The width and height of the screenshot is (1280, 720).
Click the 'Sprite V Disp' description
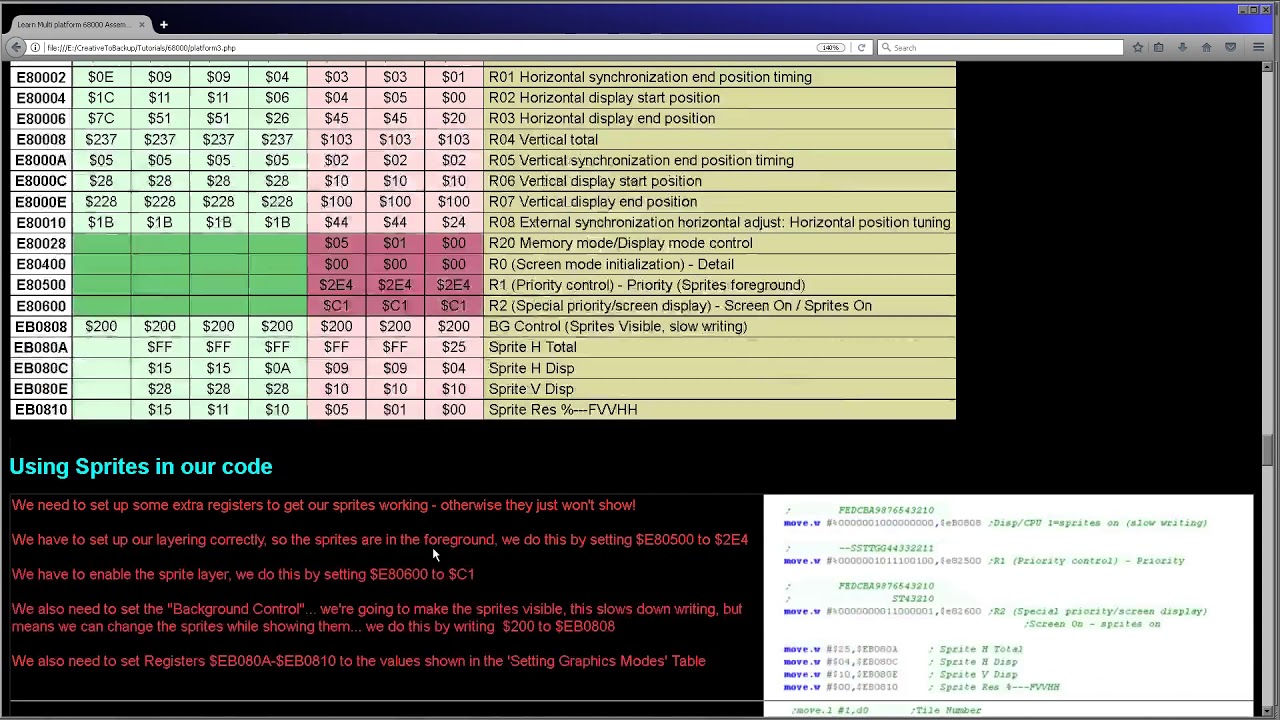531,389
